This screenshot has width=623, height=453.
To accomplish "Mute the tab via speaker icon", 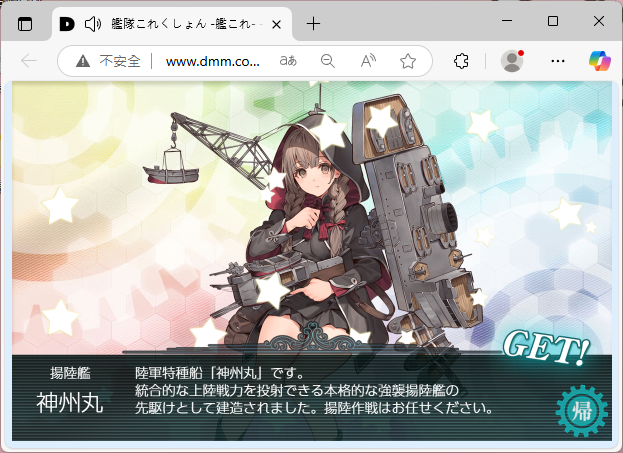I will (x=93, y=24).
